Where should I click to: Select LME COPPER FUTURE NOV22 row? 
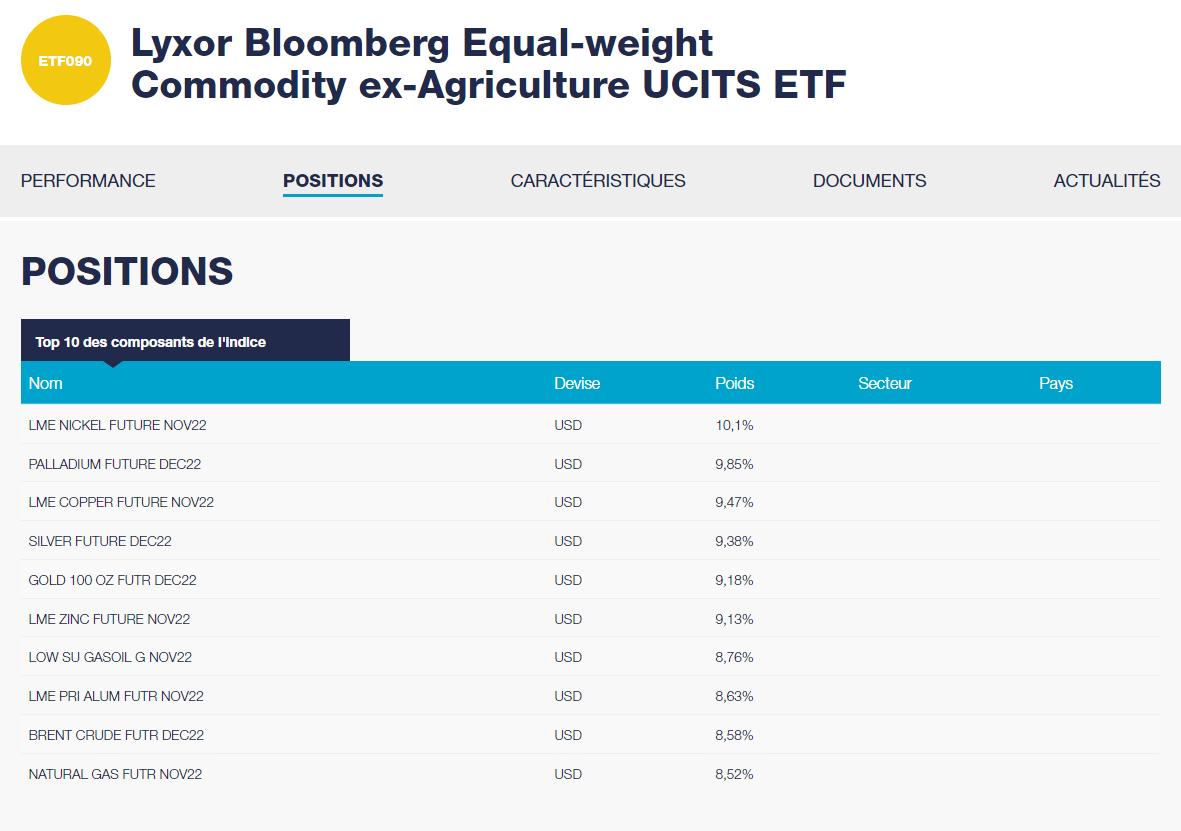click(121, 502)
